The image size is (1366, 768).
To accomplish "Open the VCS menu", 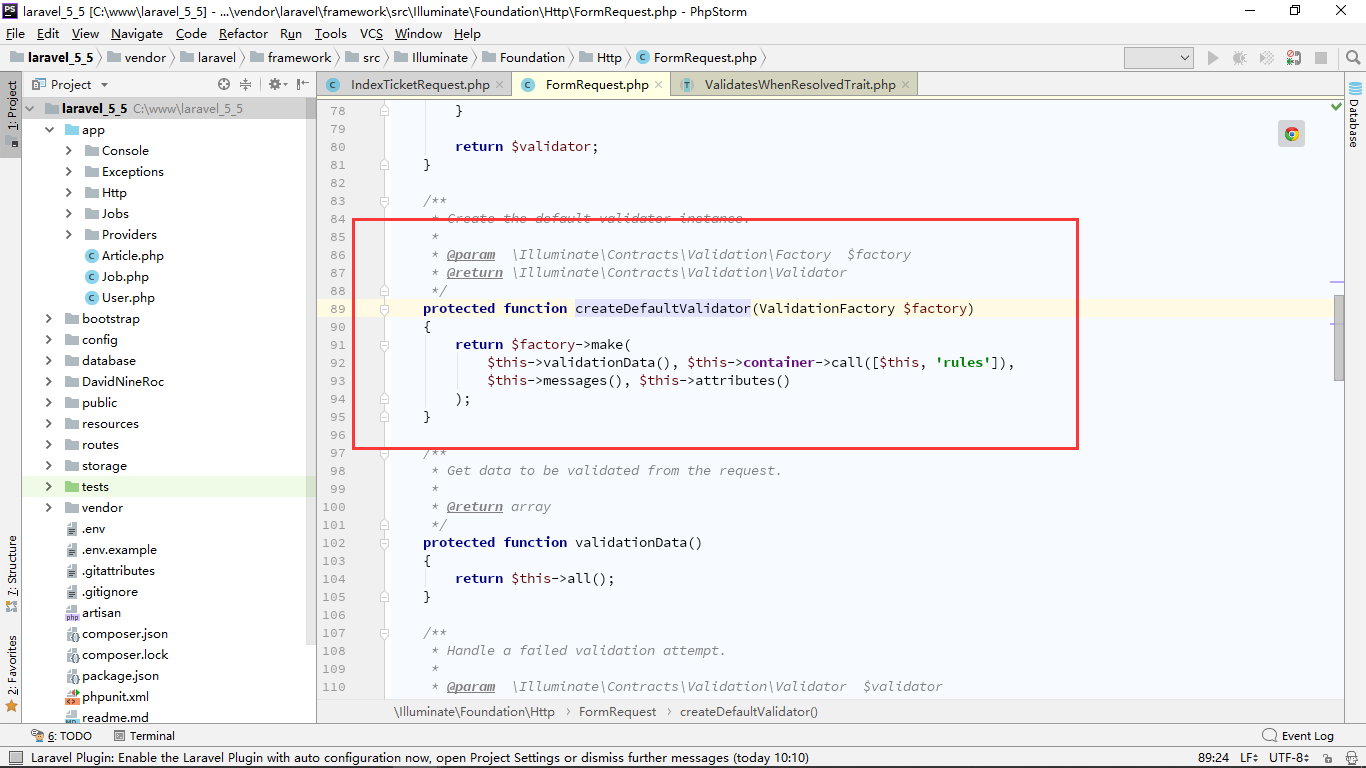I will [372, 33].
